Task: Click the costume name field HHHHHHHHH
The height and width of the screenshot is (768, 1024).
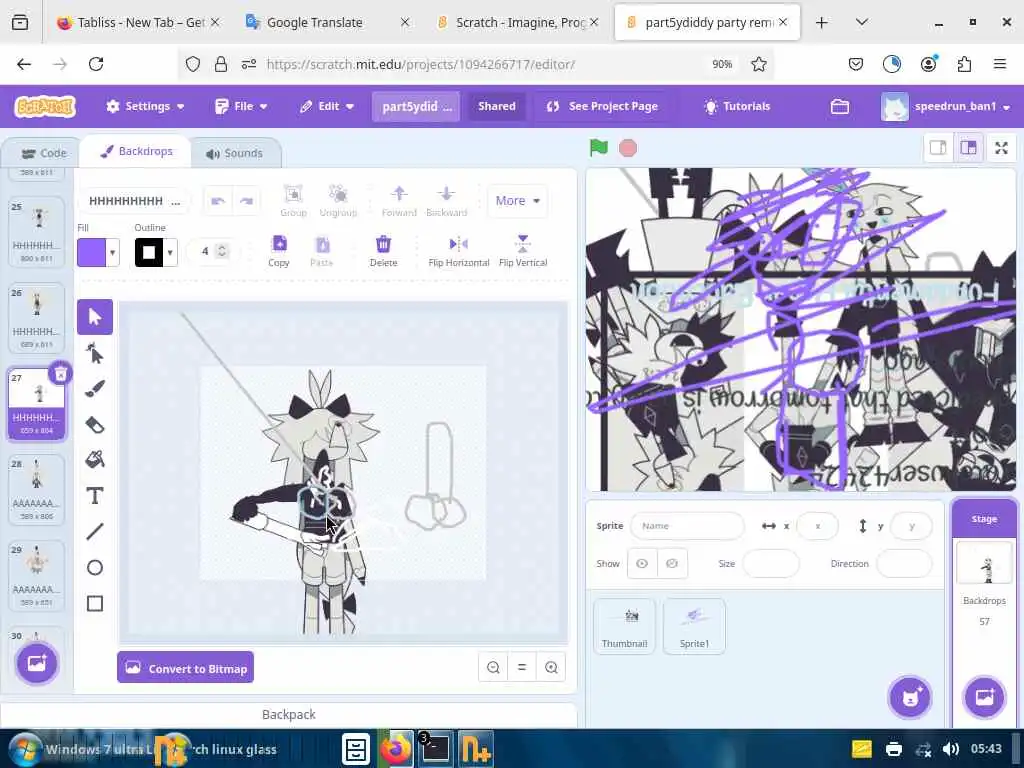Action: pyautogui.click(x=135, y=200)
